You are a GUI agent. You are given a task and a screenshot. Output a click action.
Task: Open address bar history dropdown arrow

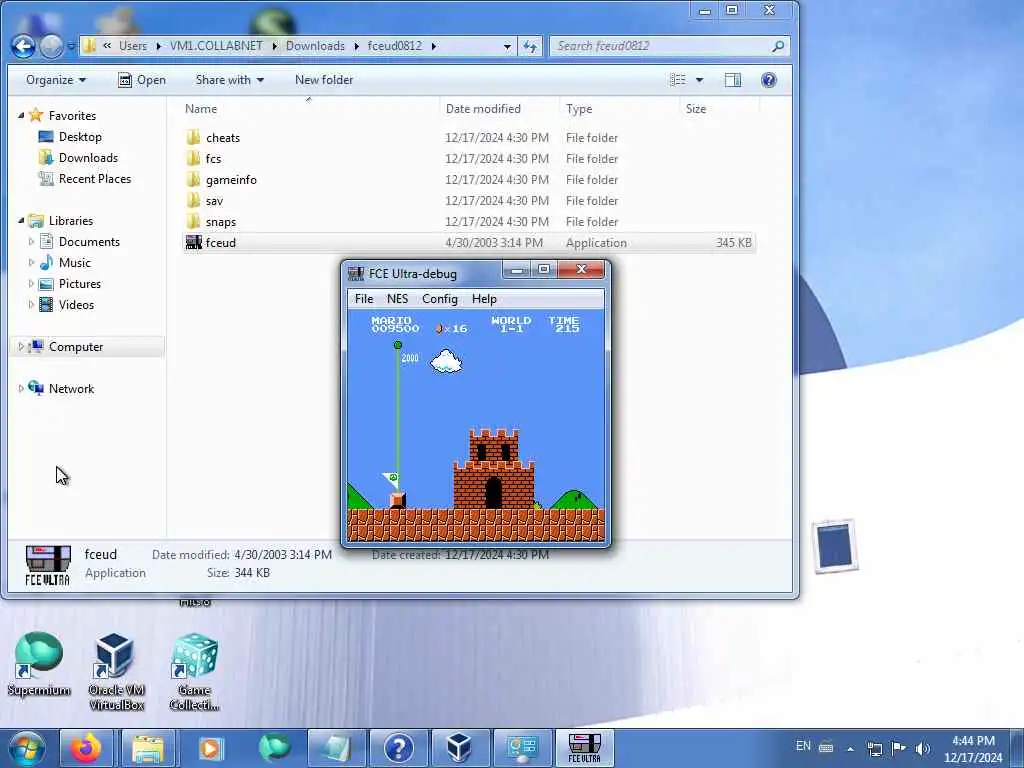(x=507, y=46)
